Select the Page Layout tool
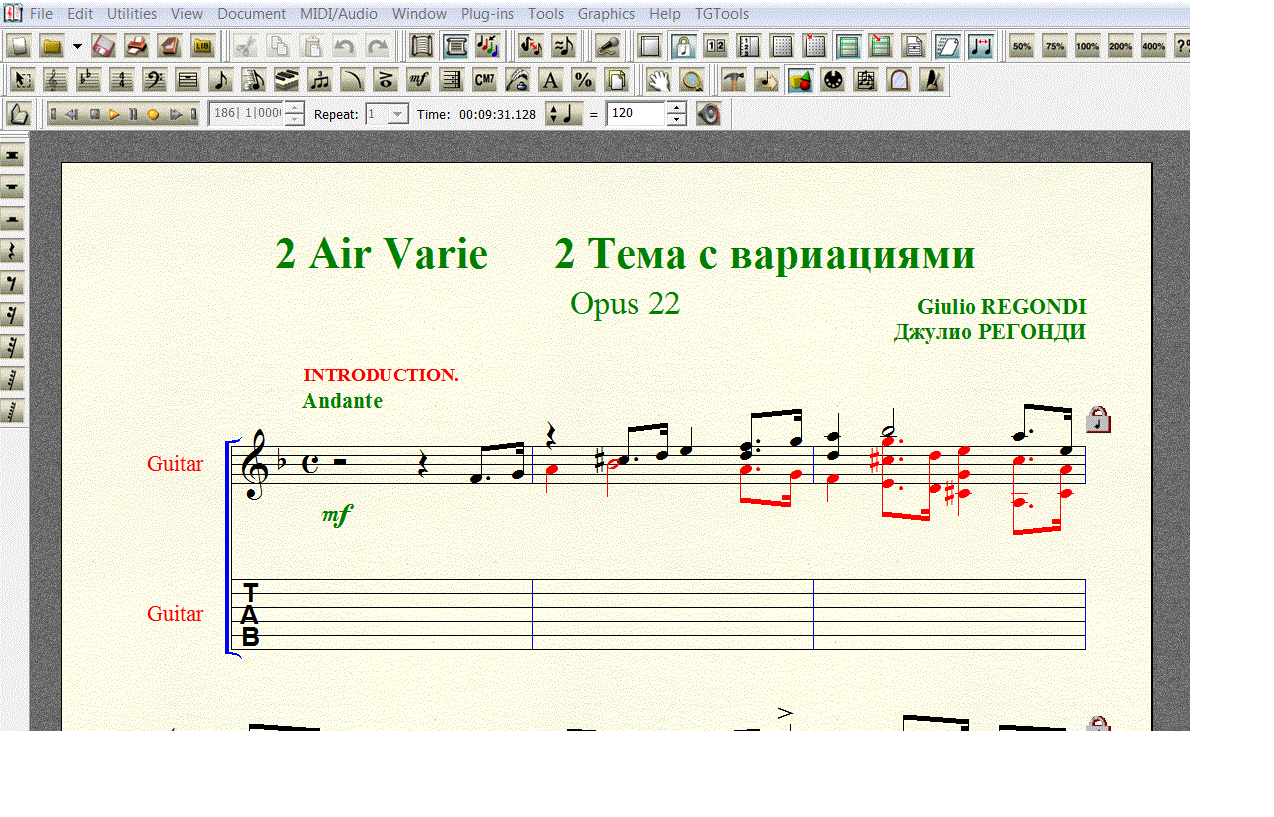The image size is (1274, 817). (616, 79)
